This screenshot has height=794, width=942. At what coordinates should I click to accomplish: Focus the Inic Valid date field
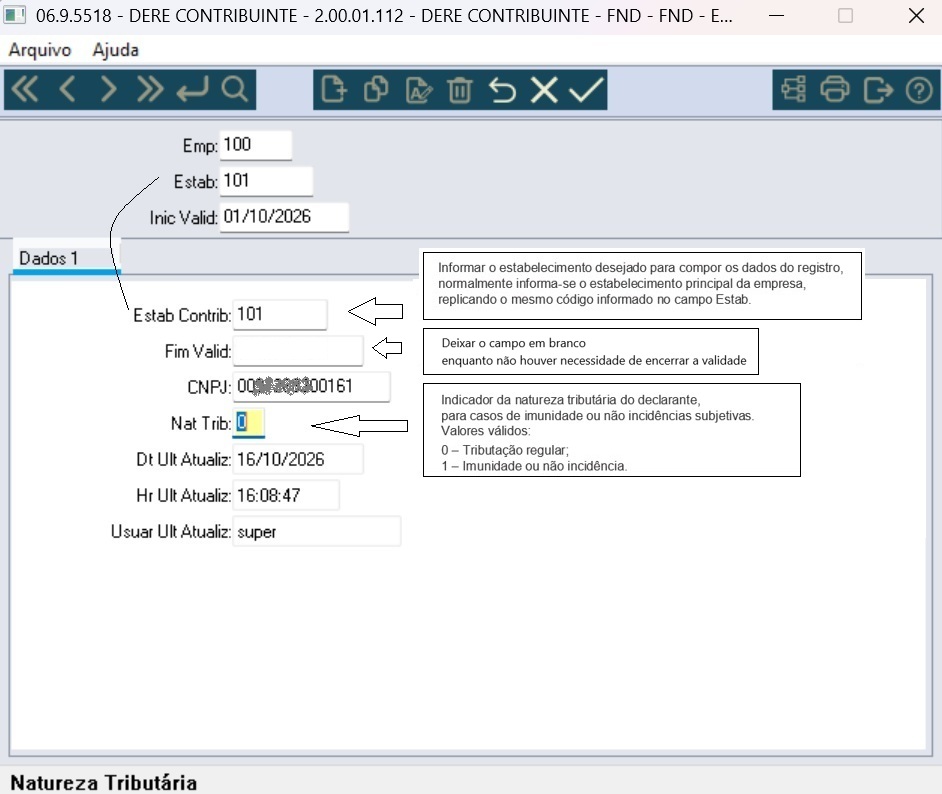(x=284, y=217)
